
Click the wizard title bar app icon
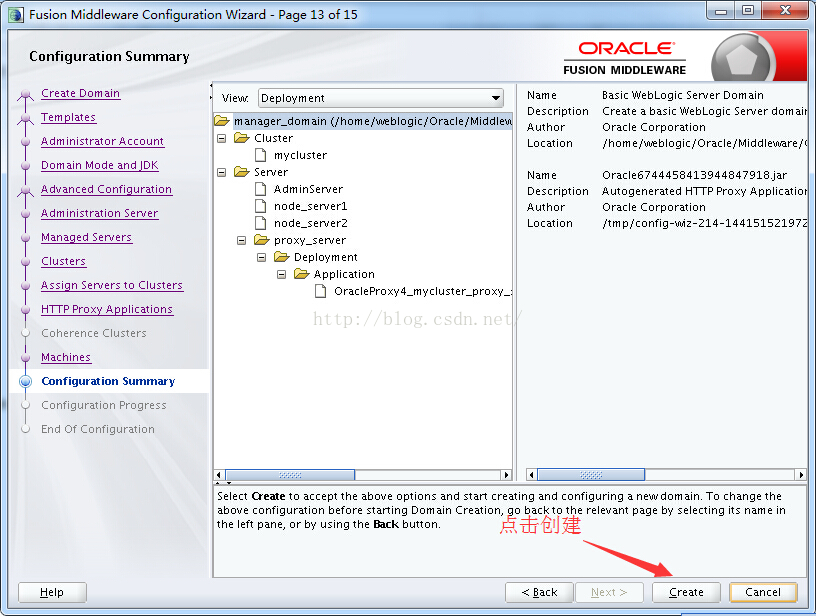tap(16, 15)
